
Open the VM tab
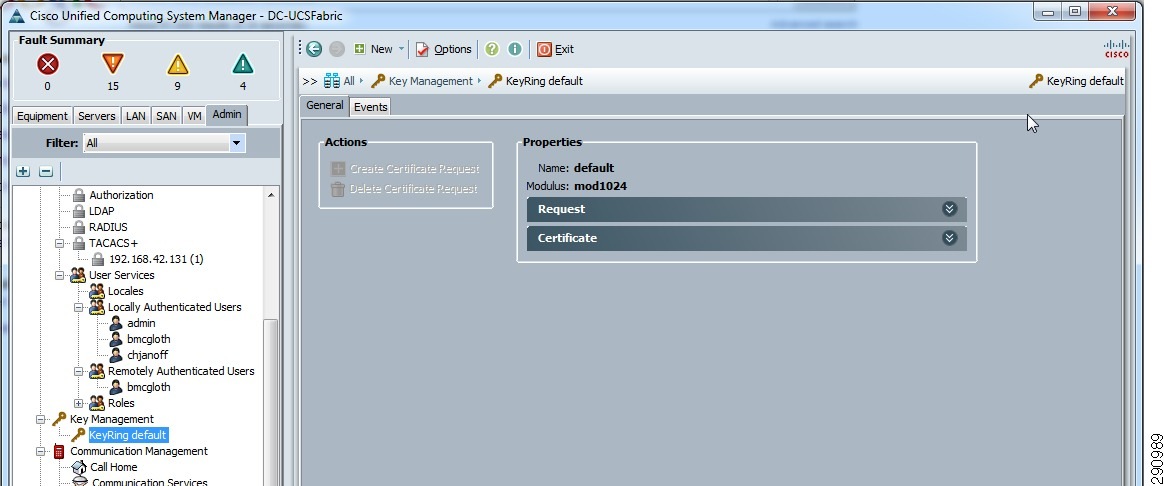pos(194,116)
